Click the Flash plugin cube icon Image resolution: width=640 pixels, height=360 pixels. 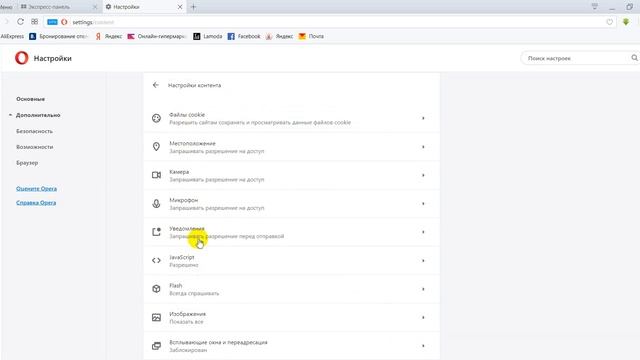[156, 289]
